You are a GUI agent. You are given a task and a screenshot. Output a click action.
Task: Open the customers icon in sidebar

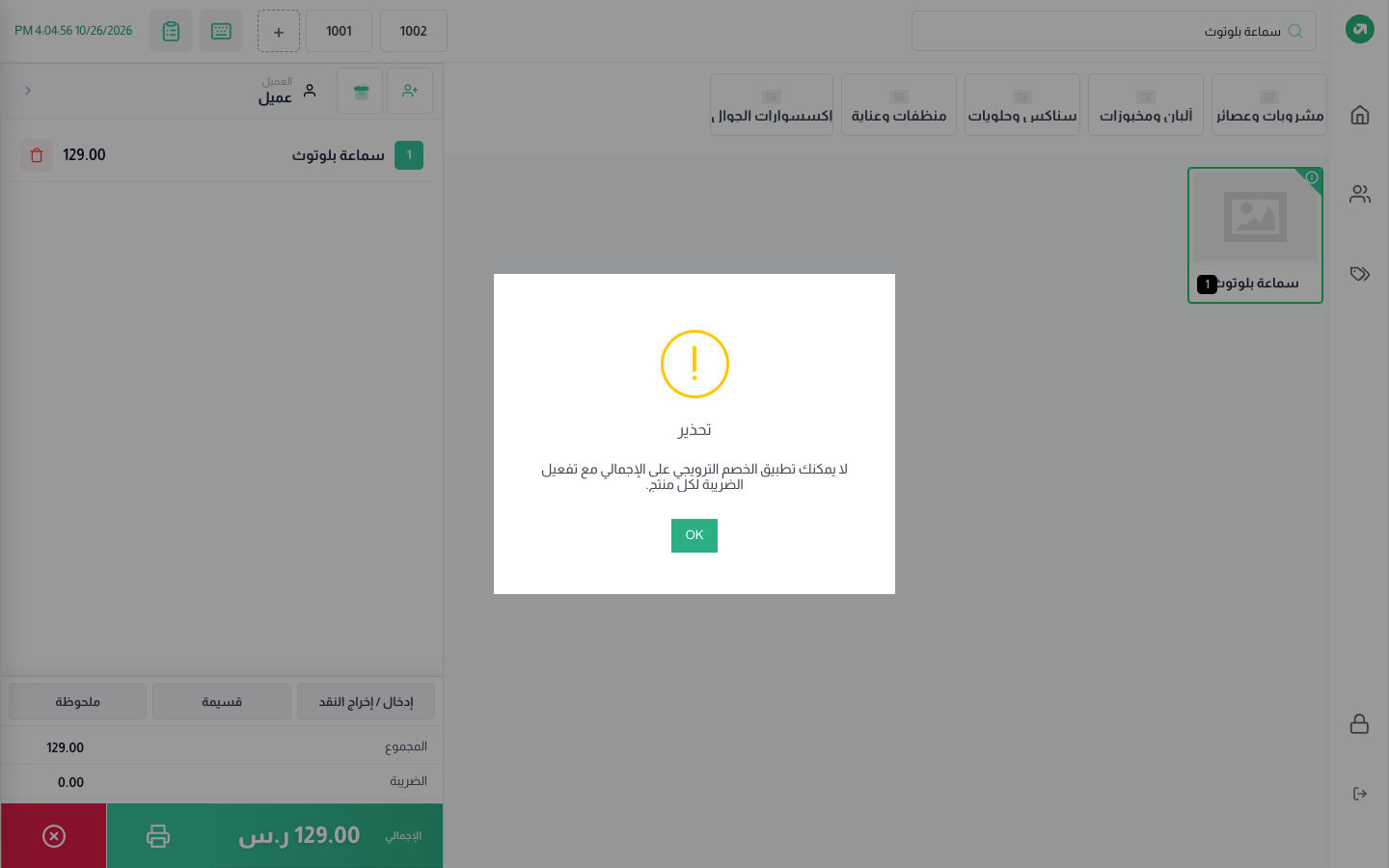coord(1360,194)
